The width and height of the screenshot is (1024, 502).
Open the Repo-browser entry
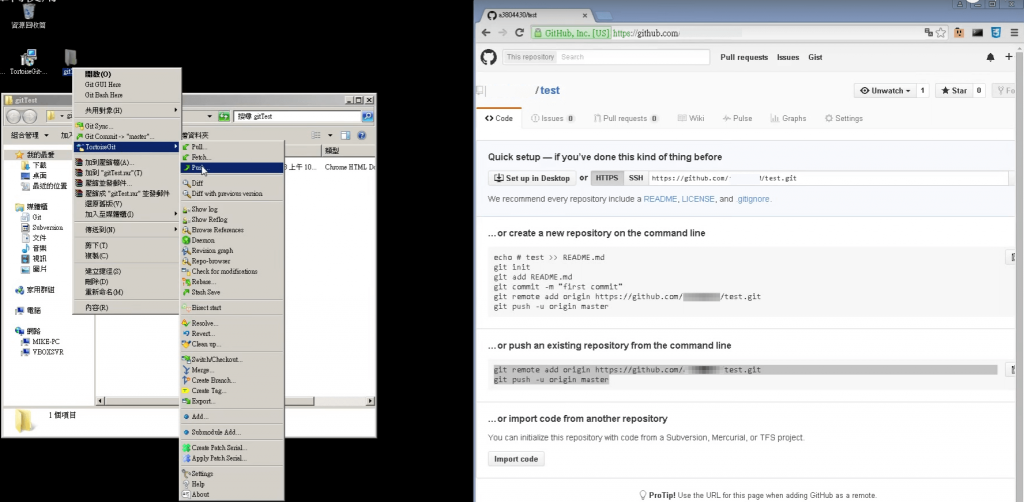click(232, 261)
